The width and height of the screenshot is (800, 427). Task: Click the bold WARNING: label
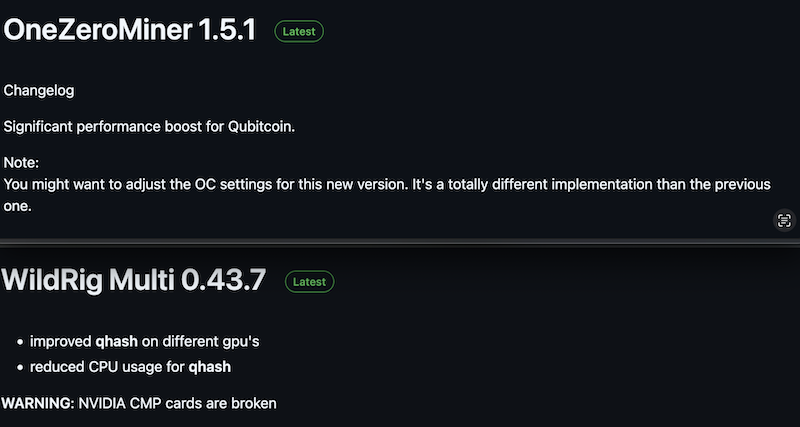(38, 404)
